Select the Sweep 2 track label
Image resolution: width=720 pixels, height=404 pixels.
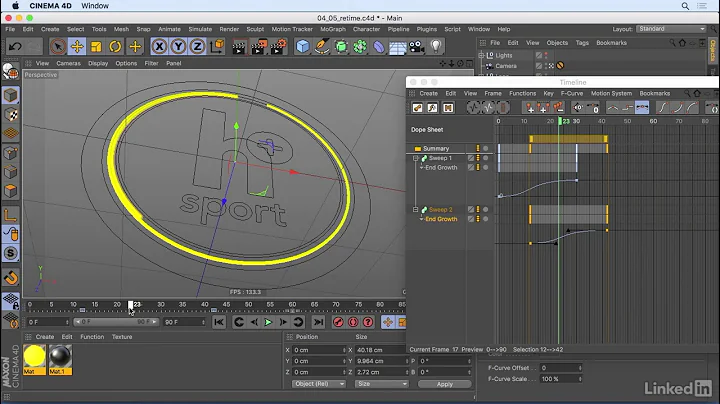(x=440, y=209)
